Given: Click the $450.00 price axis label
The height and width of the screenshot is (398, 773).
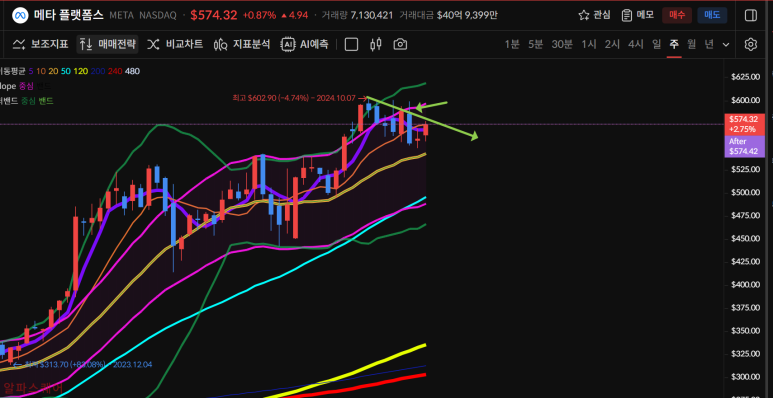Looking at the screenshot, I should (744, 238).
